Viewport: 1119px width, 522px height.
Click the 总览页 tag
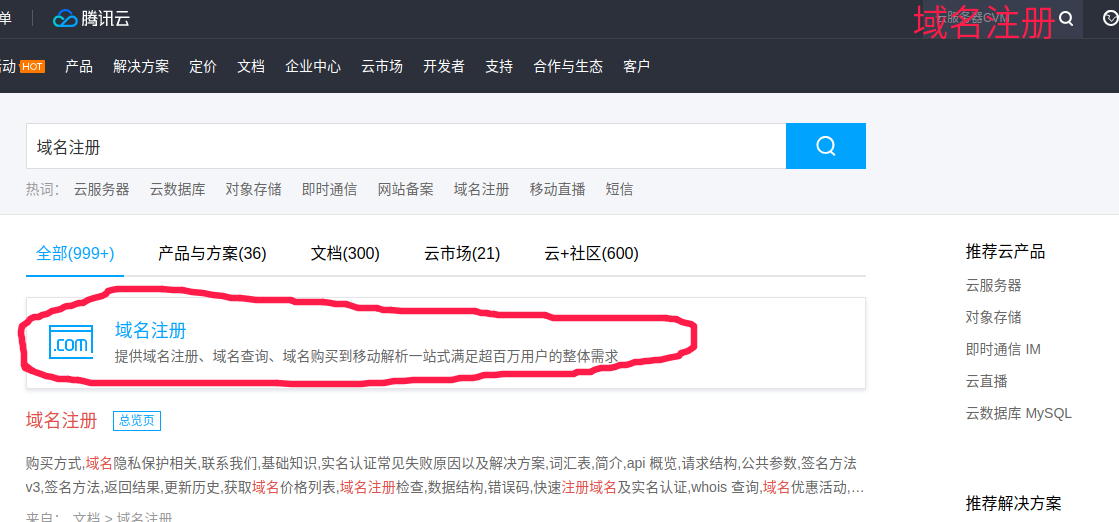[137, 421]
